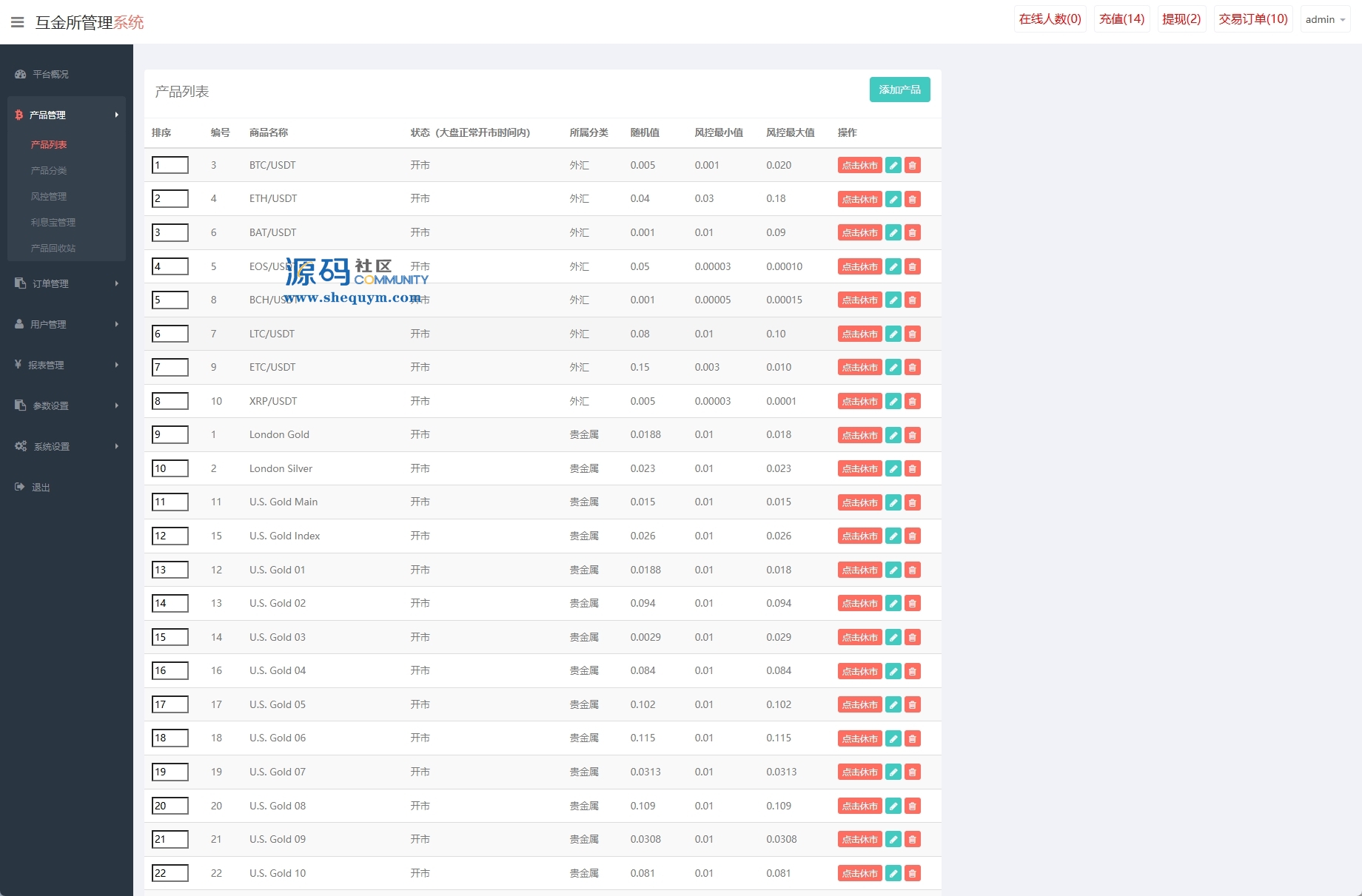Close market for U.S. Gold Main
The height and width of the screenshot is (896, 1362).
[x=859, y=503]
